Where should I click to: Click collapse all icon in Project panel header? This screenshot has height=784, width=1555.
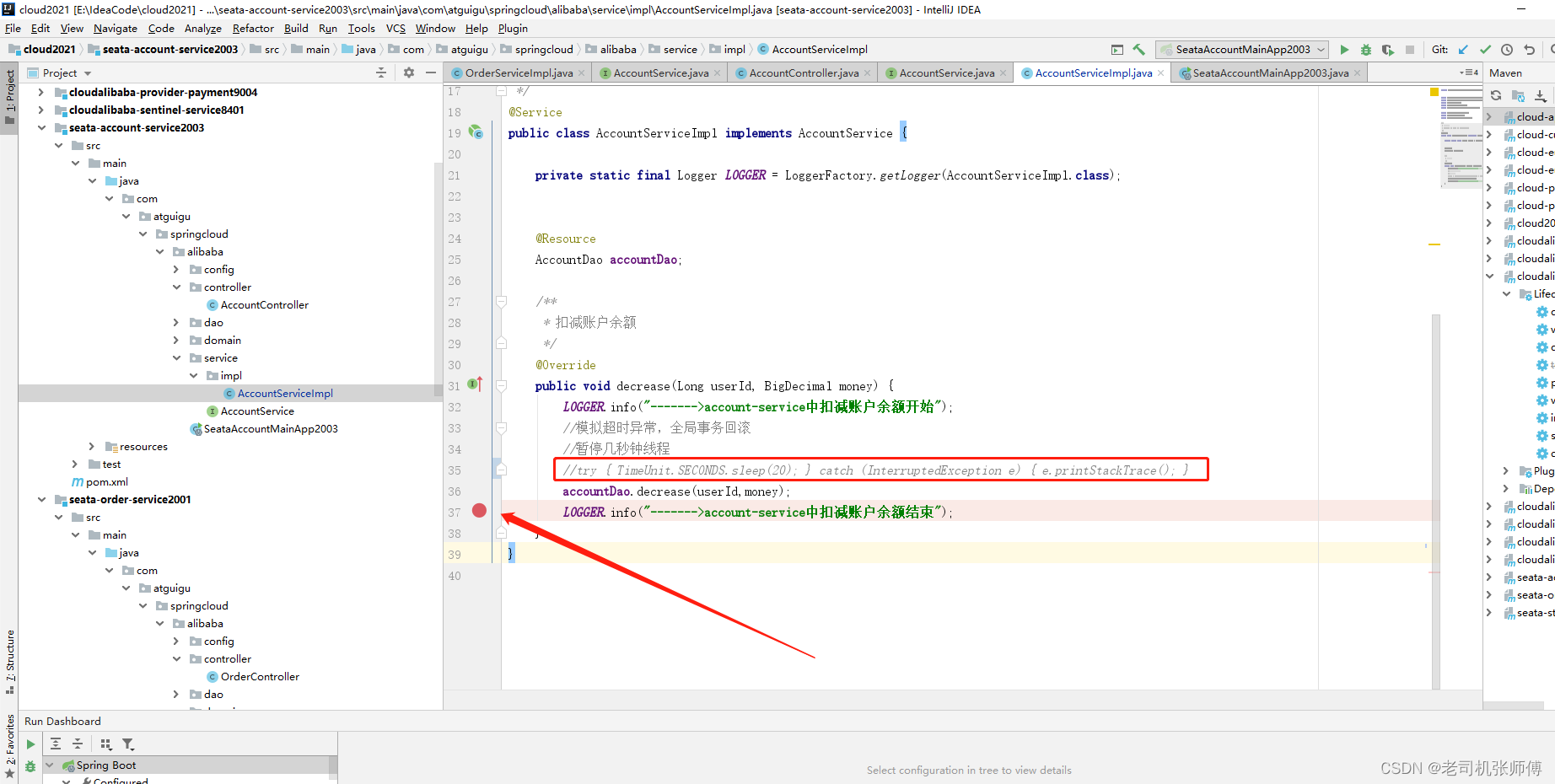pyautogui.click(x=381, y=73)
